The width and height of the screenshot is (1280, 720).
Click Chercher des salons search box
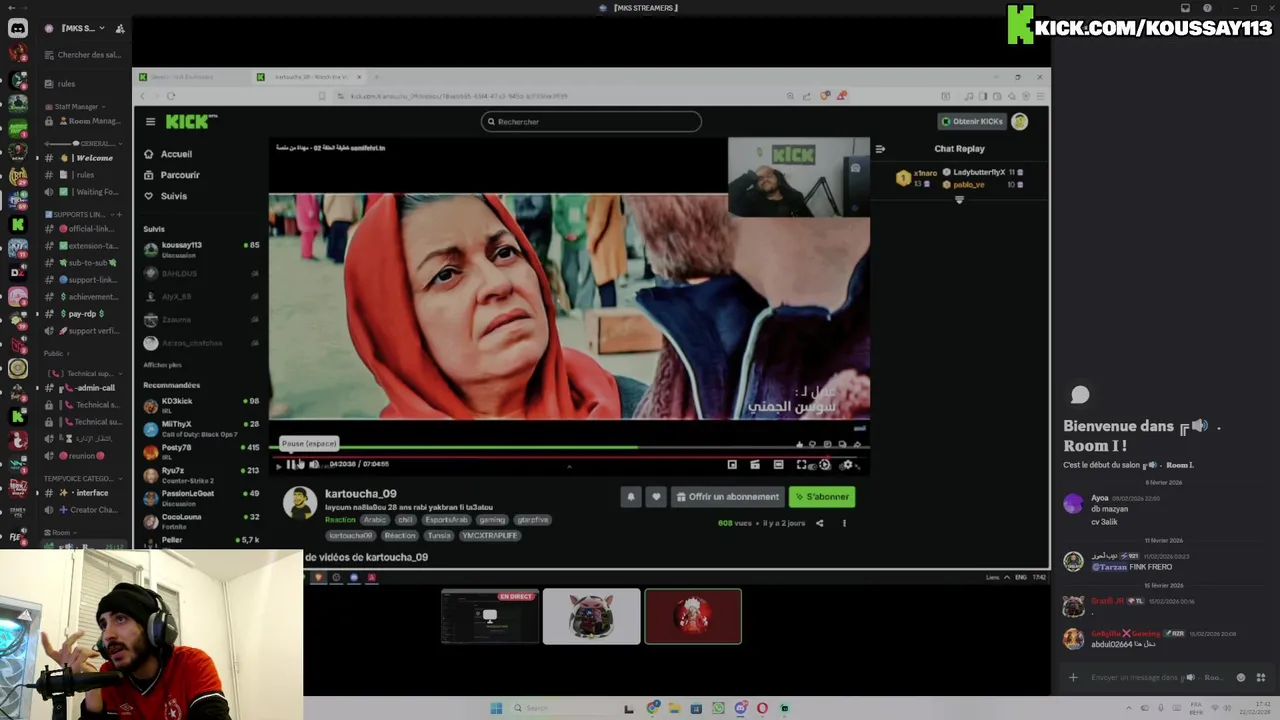(84, 55)
